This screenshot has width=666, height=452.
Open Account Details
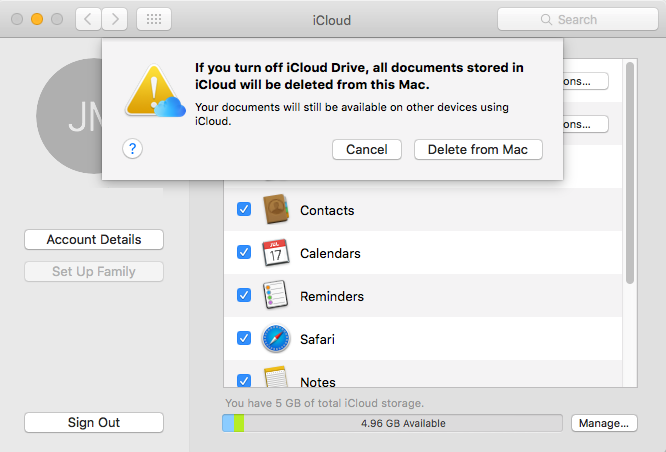pyautogui.click(x=94, y=240)
